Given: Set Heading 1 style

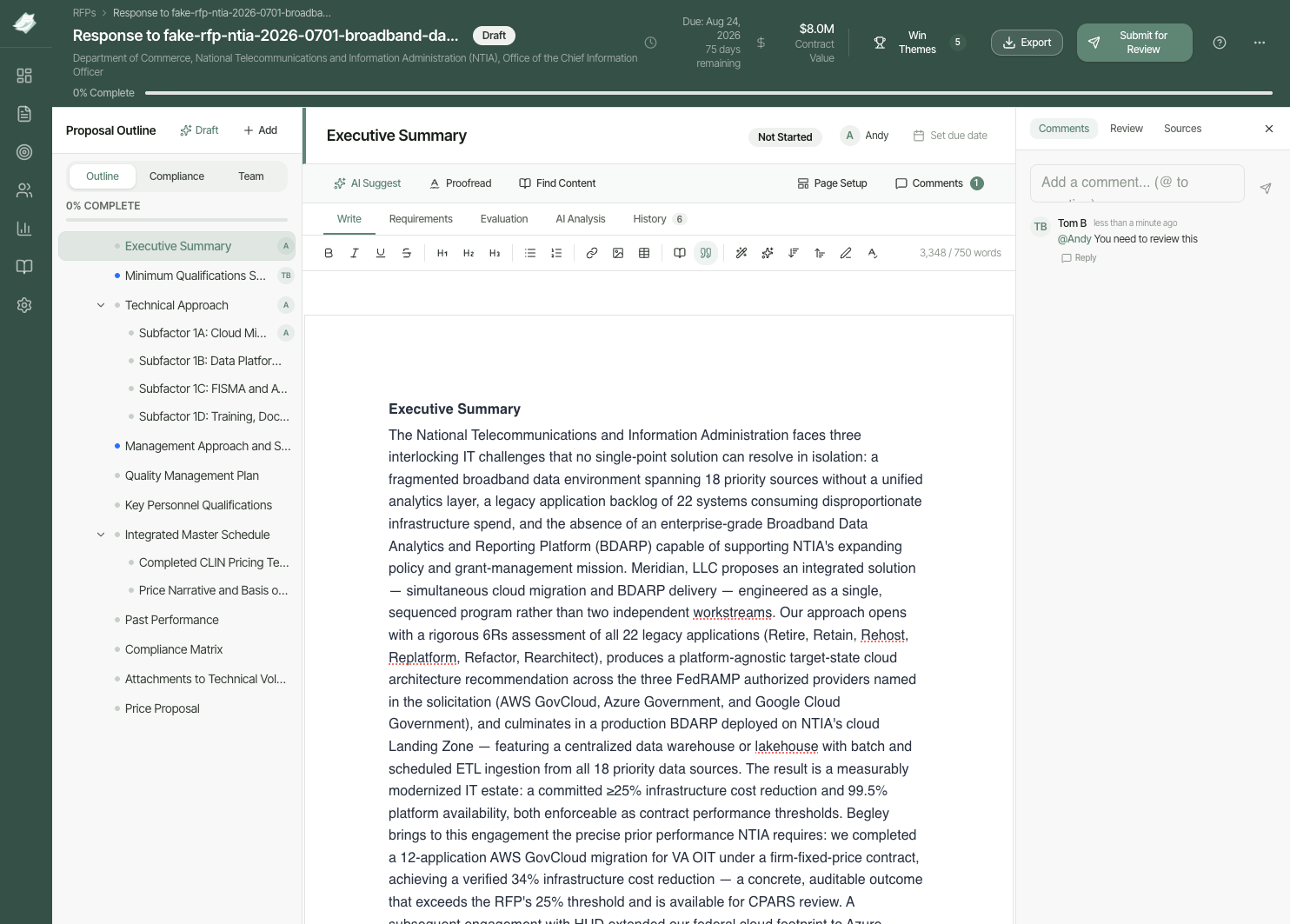Looking at the screenshot, I should pos(442,253).
